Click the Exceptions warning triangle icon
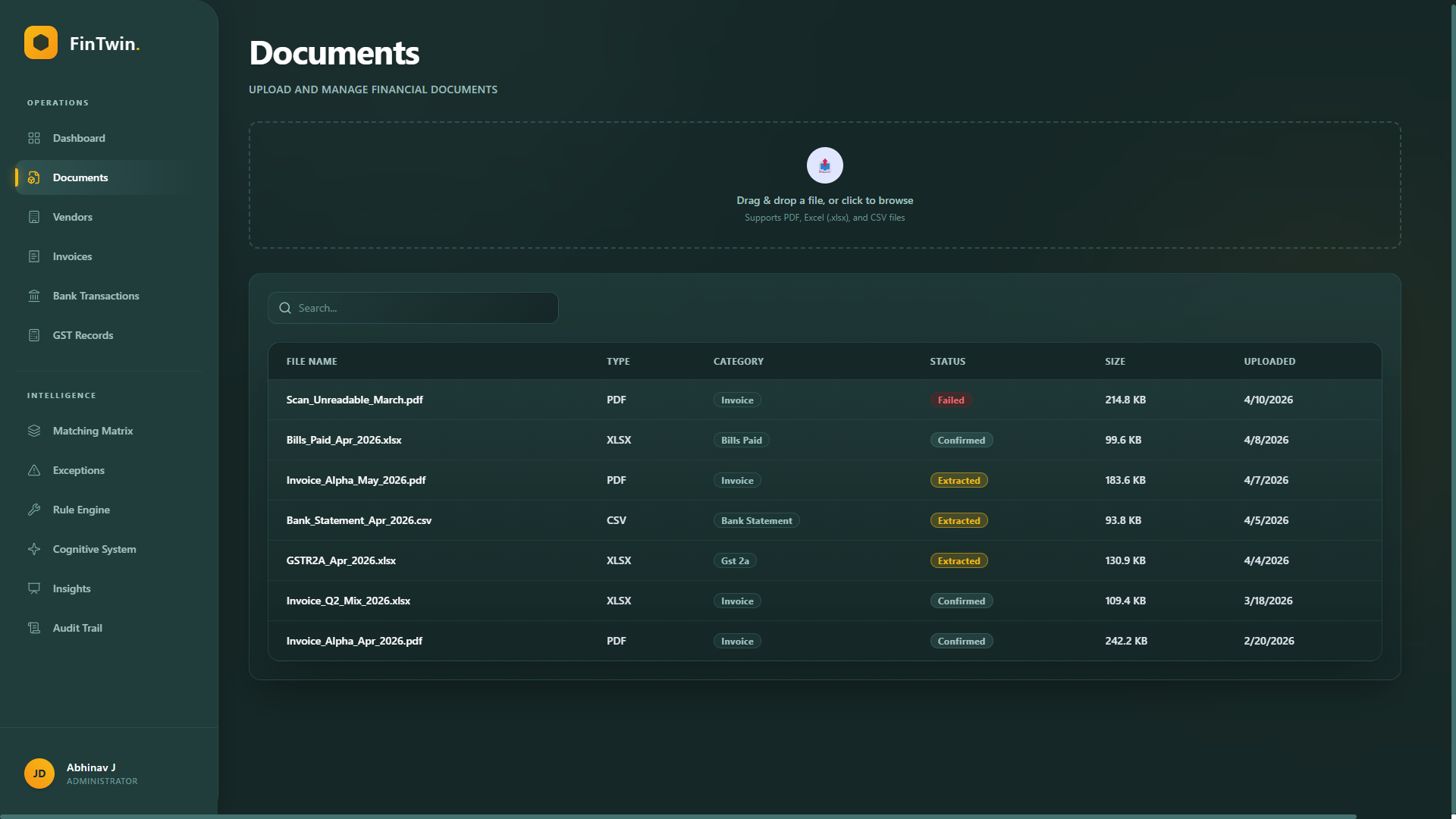The image size is (1456, 819). (34, 470)
